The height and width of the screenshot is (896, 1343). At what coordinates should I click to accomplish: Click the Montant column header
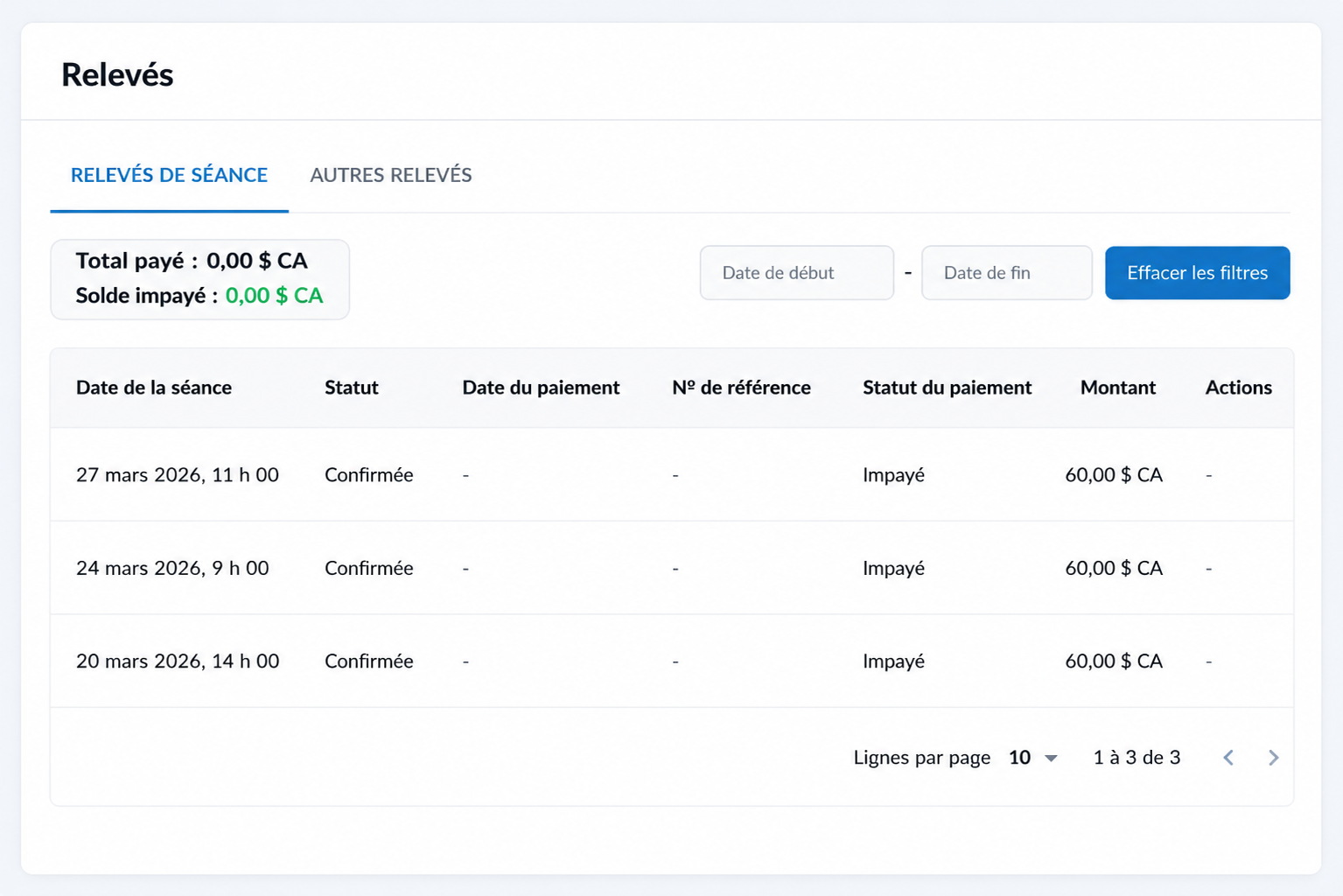(1118, 388)
